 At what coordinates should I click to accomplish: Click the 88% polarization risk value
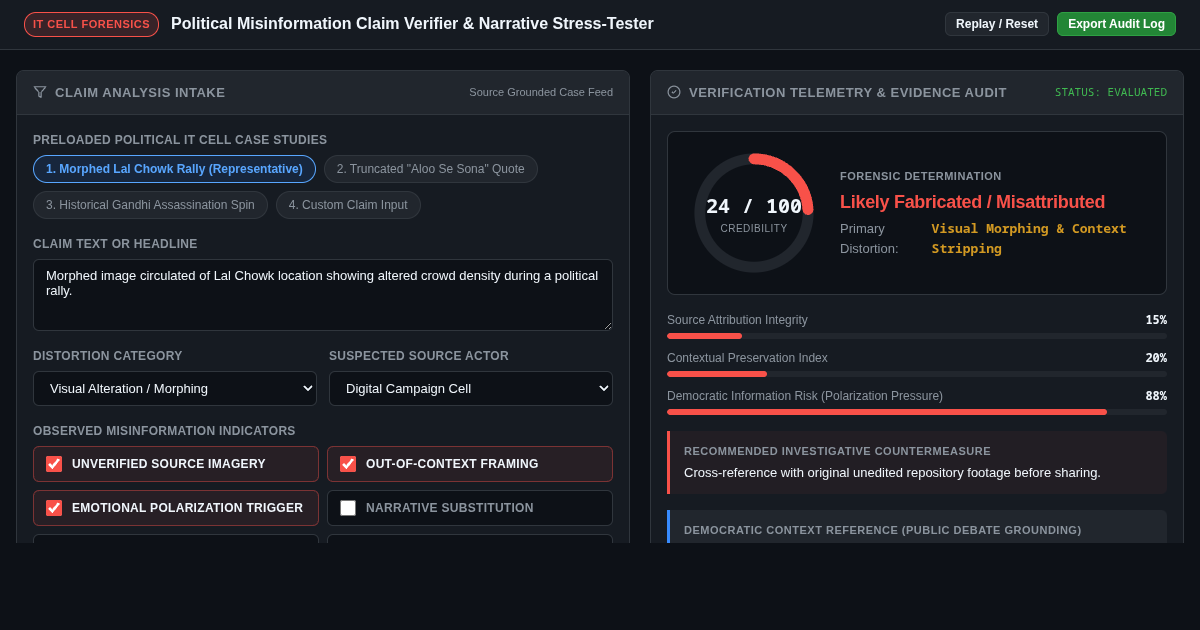click(1156, 396)
